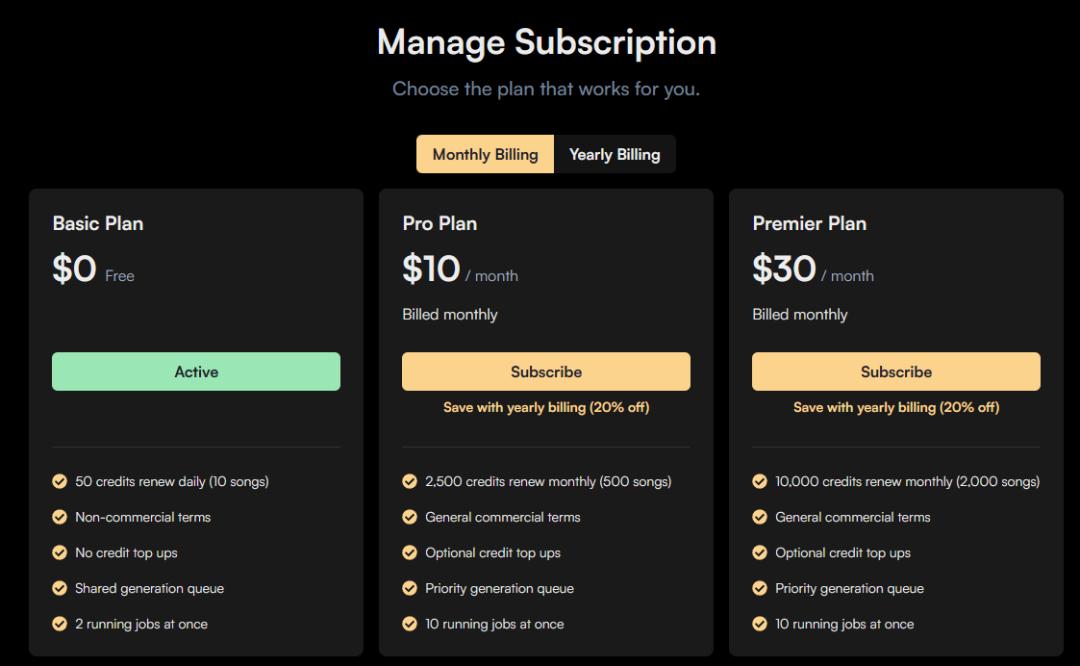Click checkmark icon next to Pro Plan Optional credit top ups

click(410, 553)
